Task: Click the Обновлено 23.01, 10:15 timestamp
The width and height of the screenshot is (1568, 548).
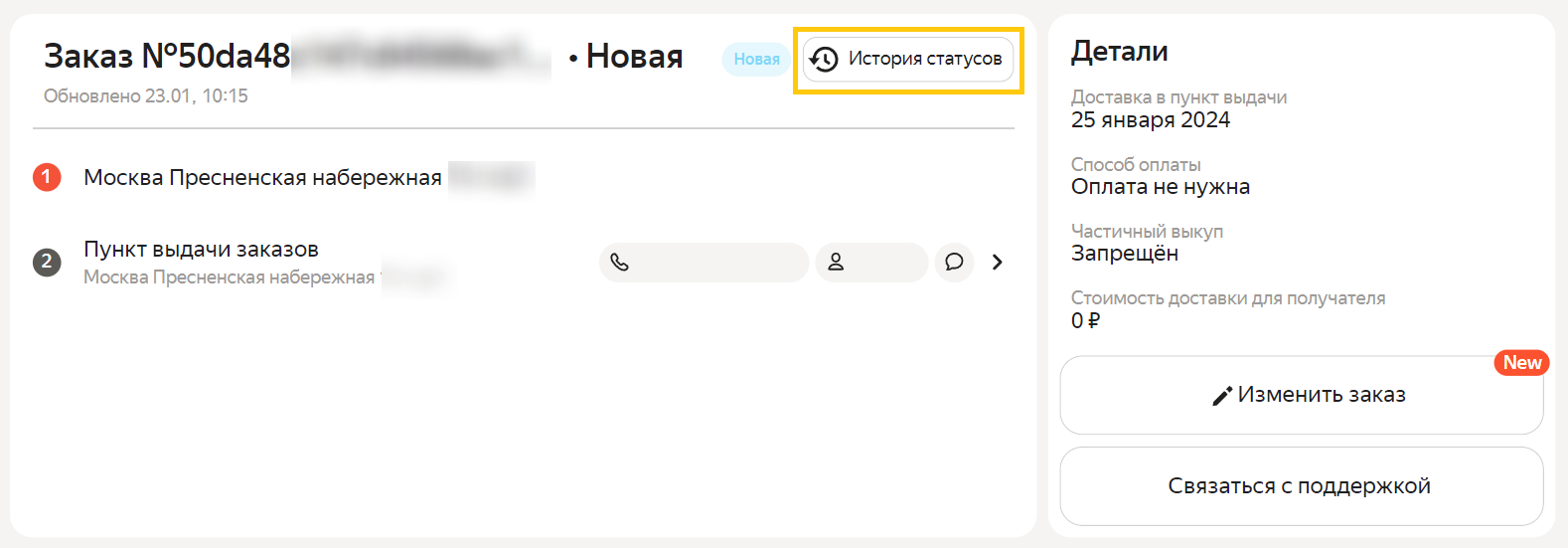Action: pyautogui.click(x=146, y=96)
